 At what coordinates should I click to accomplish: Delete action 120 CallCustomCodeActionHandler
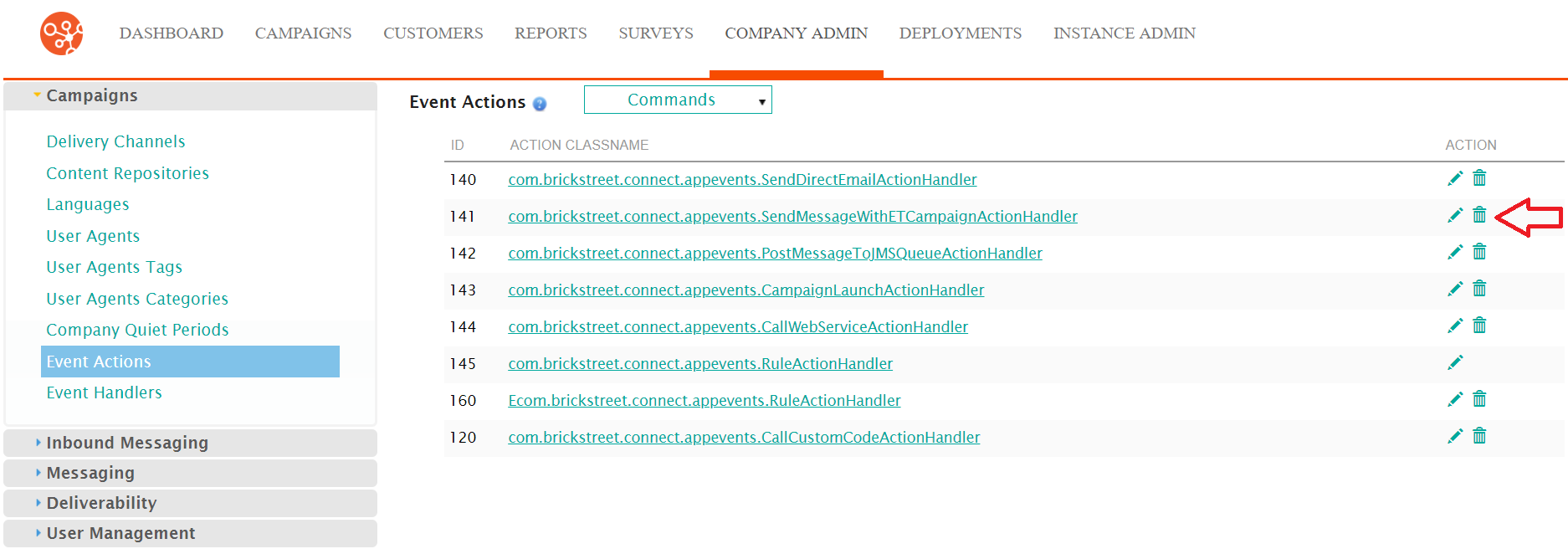[x=1479, y=436]
